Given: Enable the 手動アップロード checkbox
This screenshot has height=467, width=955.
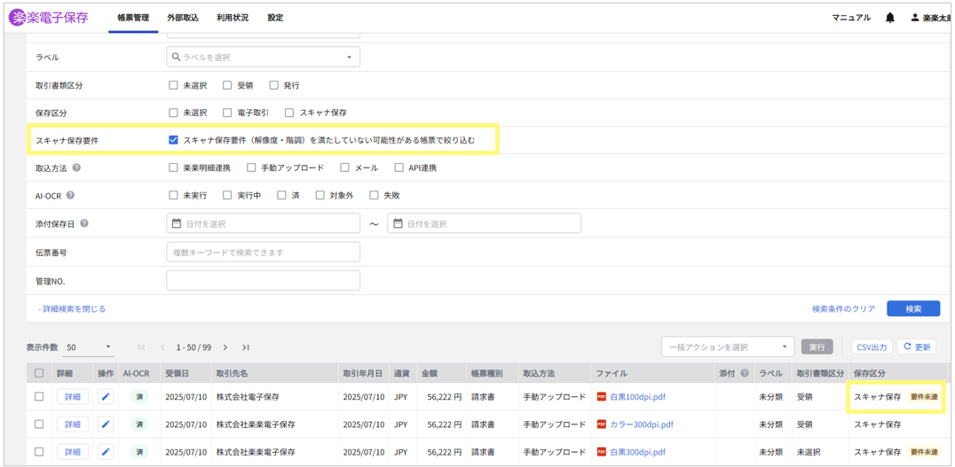Looking at the screenshot, I should [252, 168].
